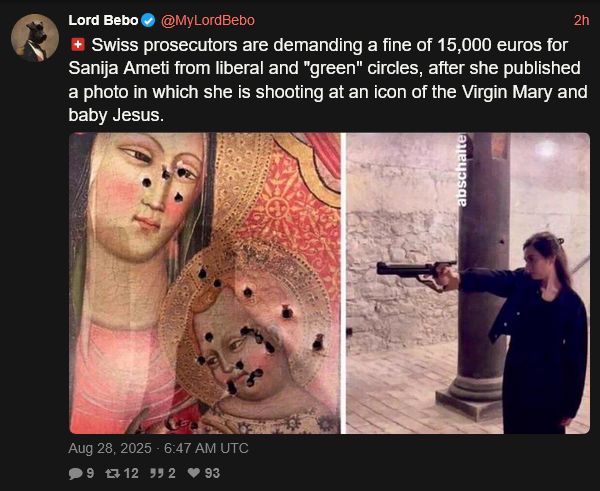Click the 2h relative timestamp
This screenshot has width=600, height=491.
581,20
